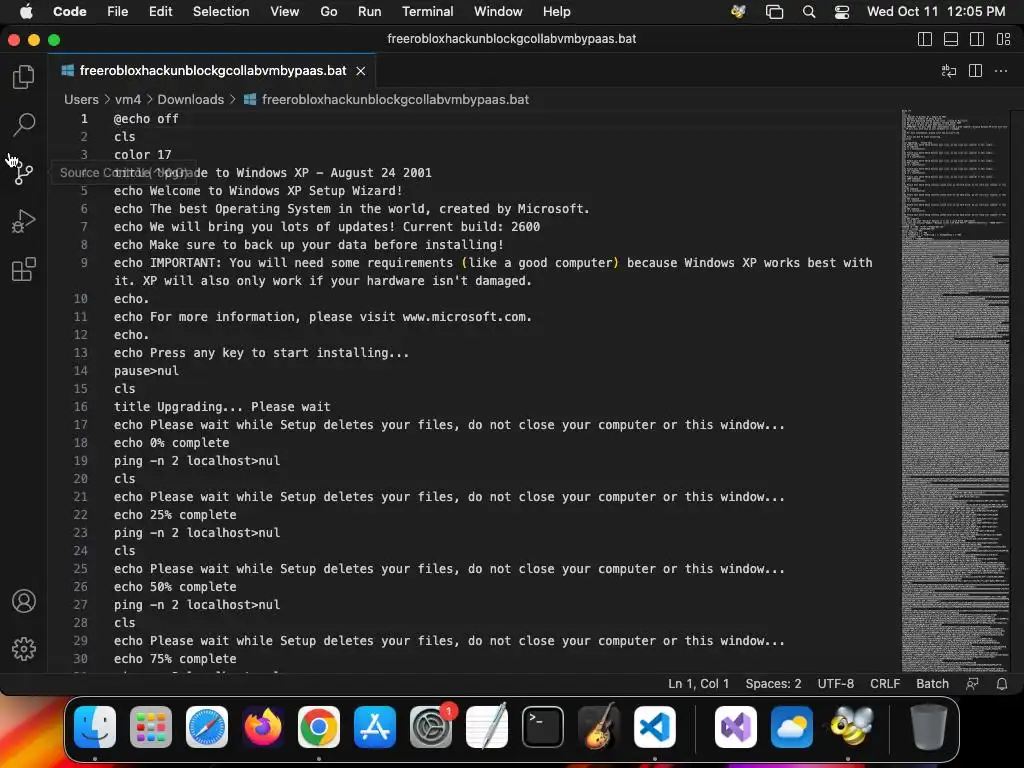Click the 'pause>nul' code line
The width and height of the screenshot is (1024, 768).
point(146,371)
